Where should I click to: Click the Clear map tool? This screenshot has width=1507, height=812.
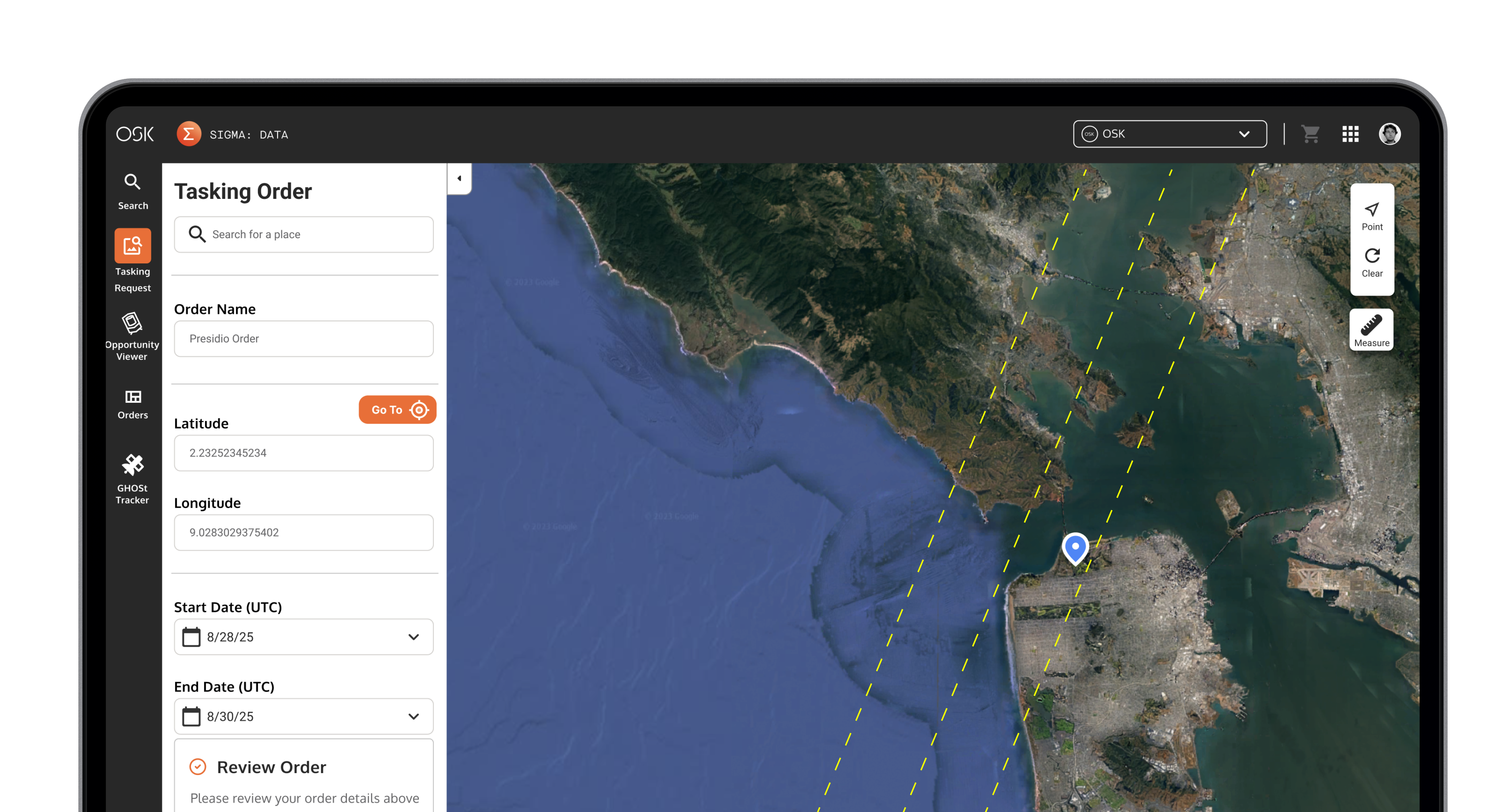pyautogui.click(x=1372, y=263)
